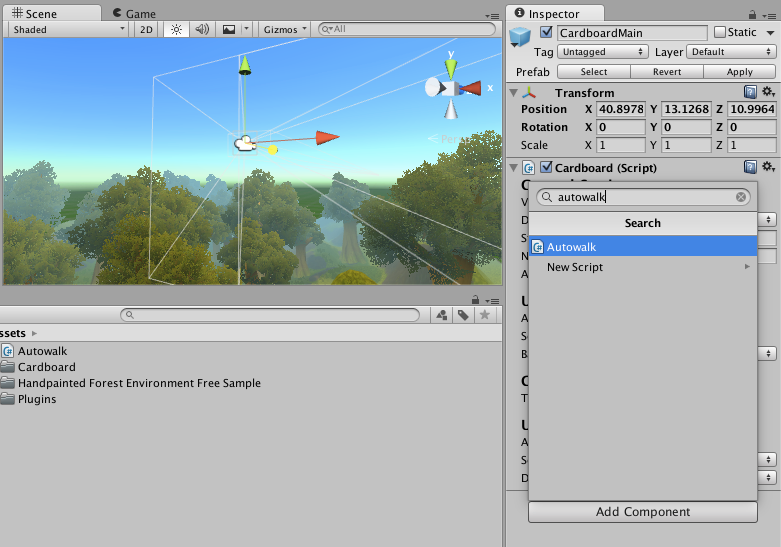Collapse the Transform component

(514, 93)
